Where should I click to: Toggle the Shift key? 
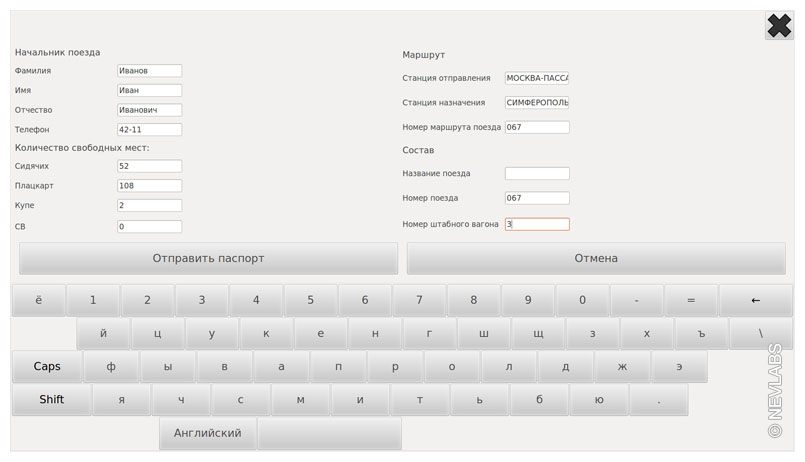click(51, 400)
